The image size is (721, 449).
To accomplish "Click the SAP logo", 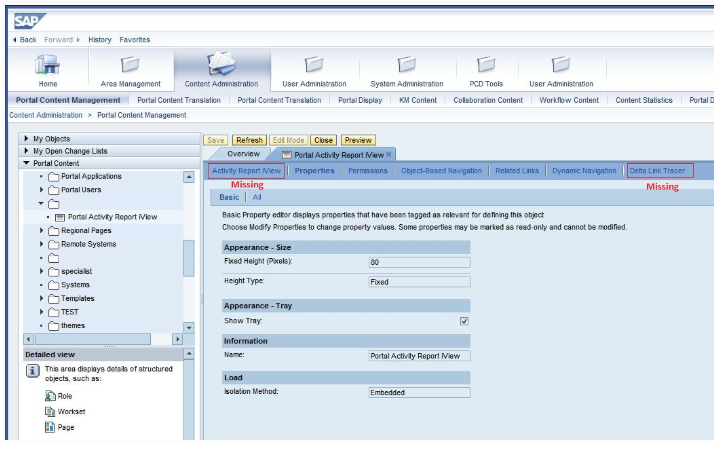I will tap(29, 21).
